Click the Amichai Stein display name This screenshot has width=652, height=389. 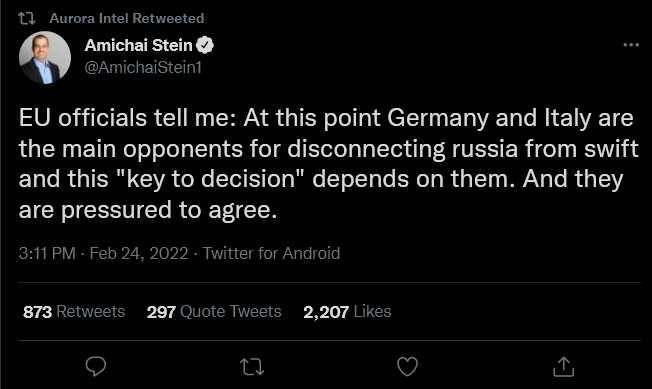138,45
